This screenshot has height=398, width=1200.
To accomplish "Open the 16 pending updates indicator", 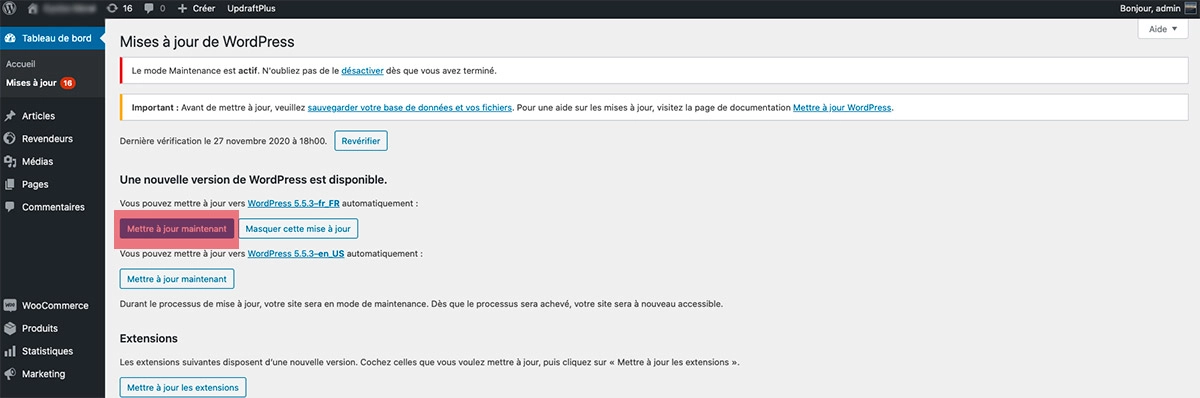I will [119, 8].
